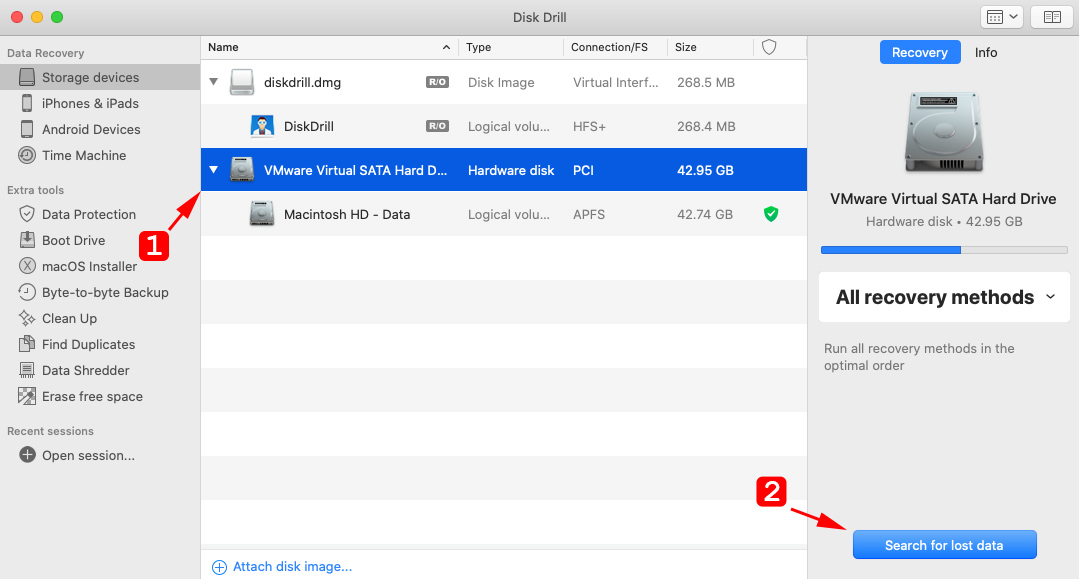Screen dimensions: 1079x579
Task: Click the PCI connection cell
Action: 583,170
